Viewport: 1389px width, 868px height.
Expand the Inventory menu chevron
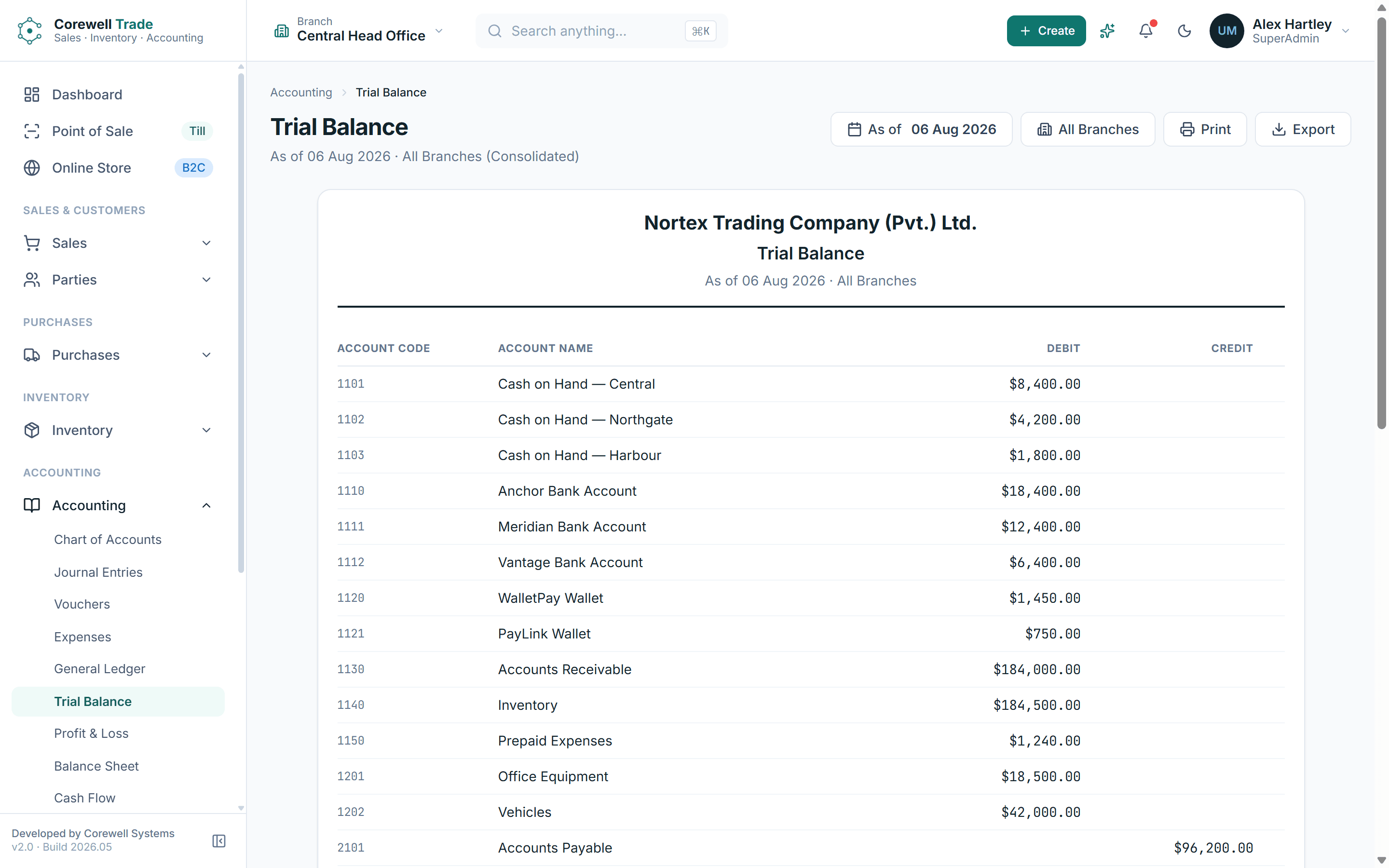coord(206,430)
